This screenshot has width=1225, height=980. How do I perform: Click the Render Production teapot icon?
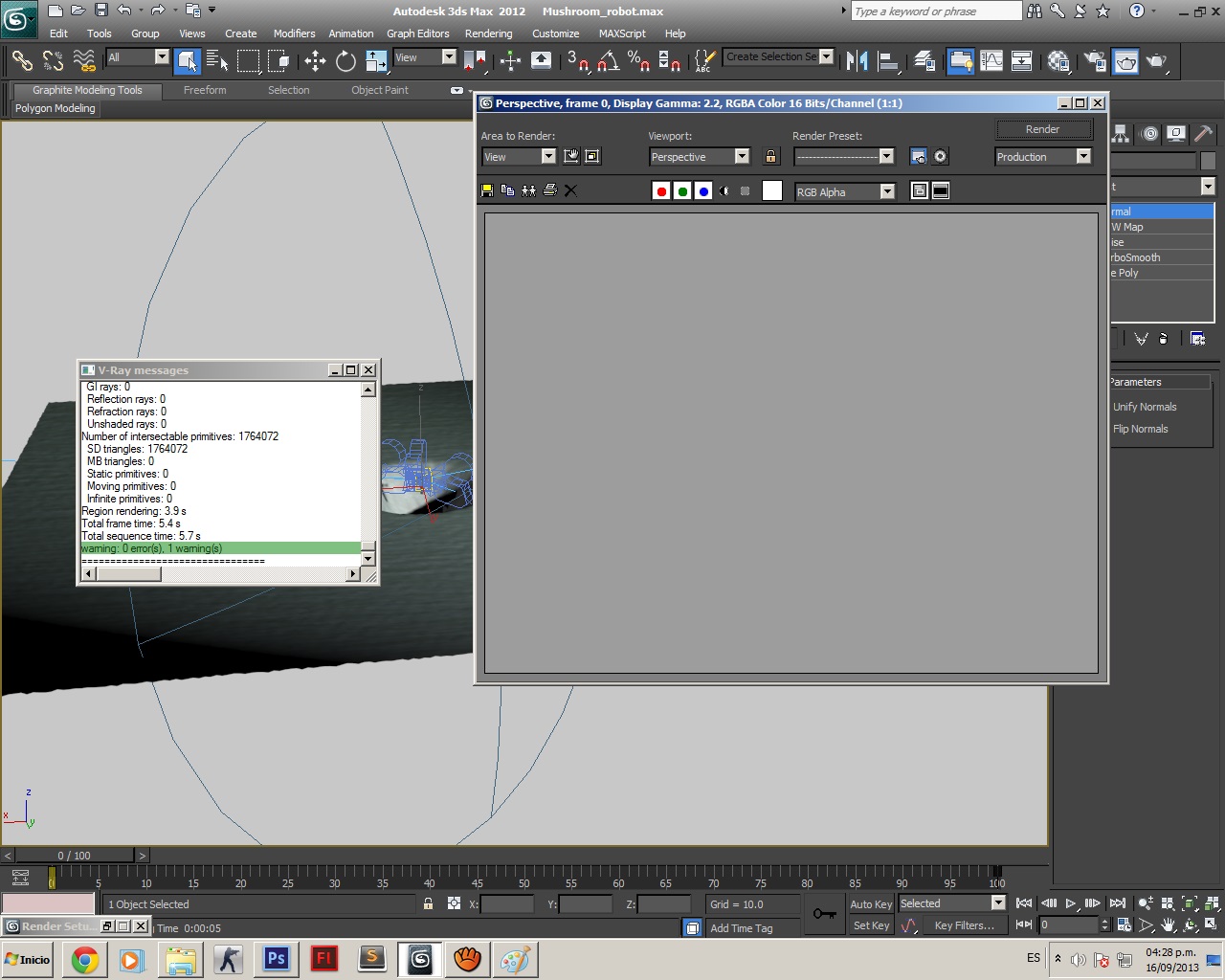pos(1157,60)
